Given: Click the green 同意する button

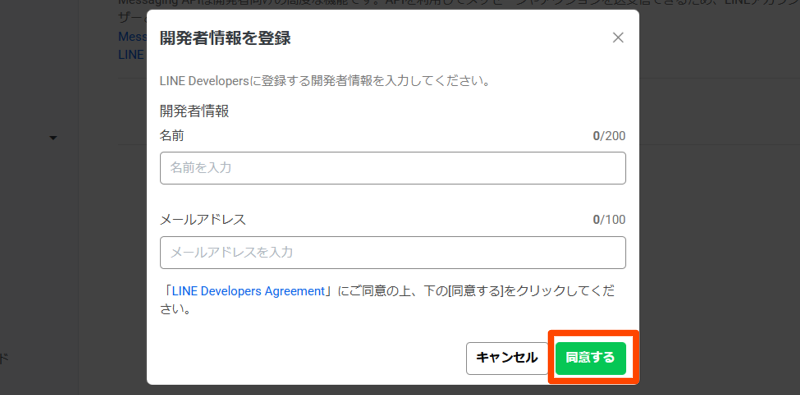Looking at the screenshot, I should pos(590,358).
